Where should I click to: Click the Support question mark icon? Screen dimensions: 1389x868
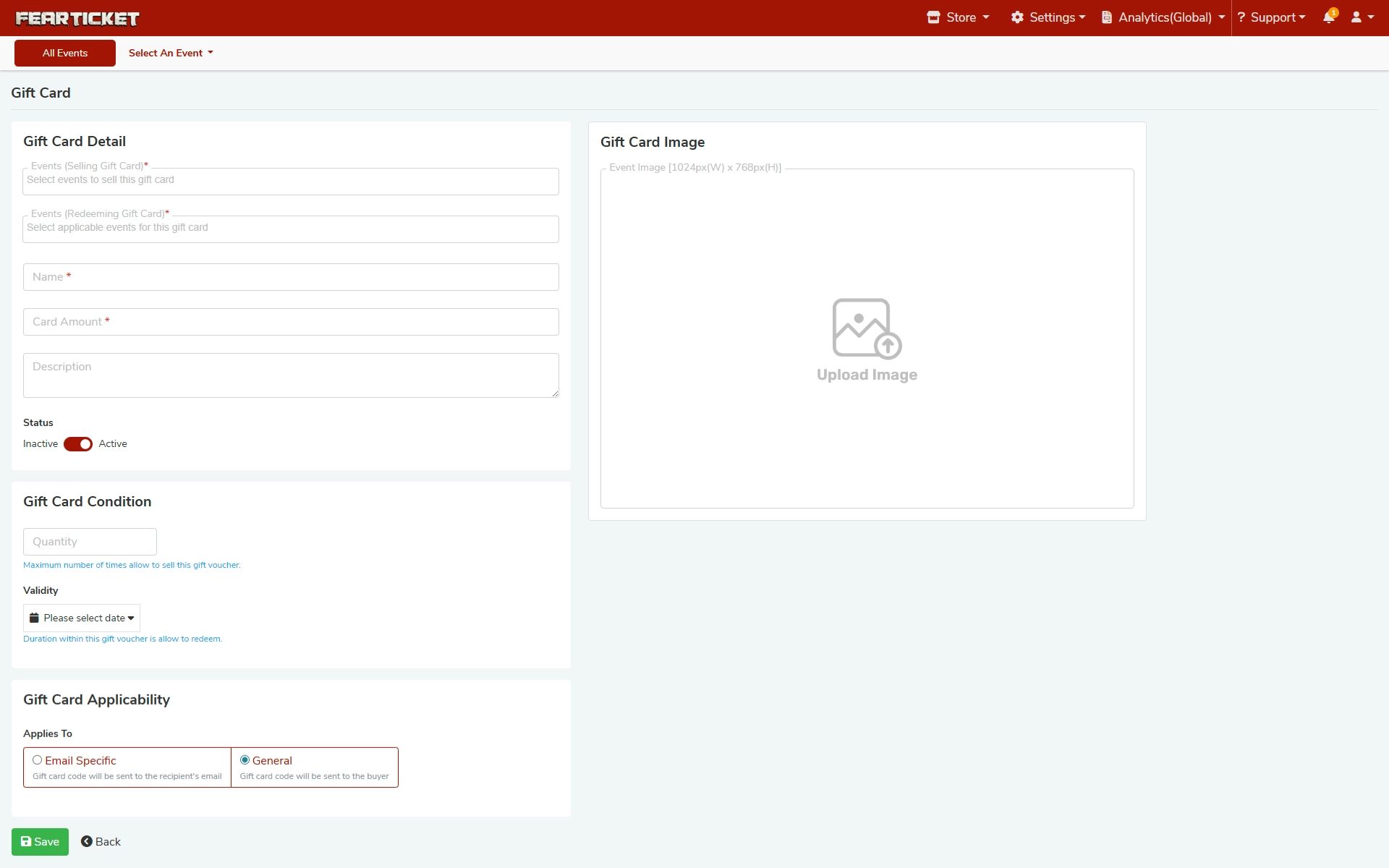(x=1241, y=17)
